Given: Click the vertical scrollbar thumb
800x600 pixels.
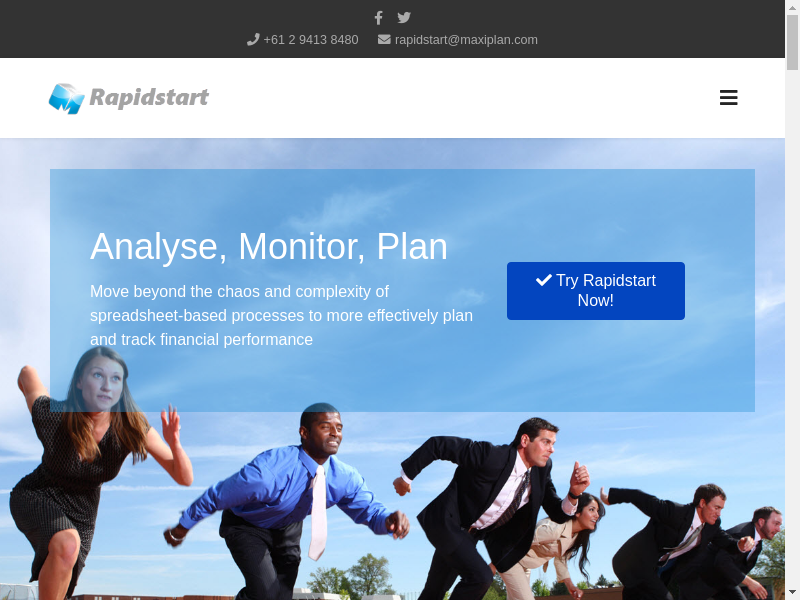Looking at the screenshot, I should (x=792, y=42).
